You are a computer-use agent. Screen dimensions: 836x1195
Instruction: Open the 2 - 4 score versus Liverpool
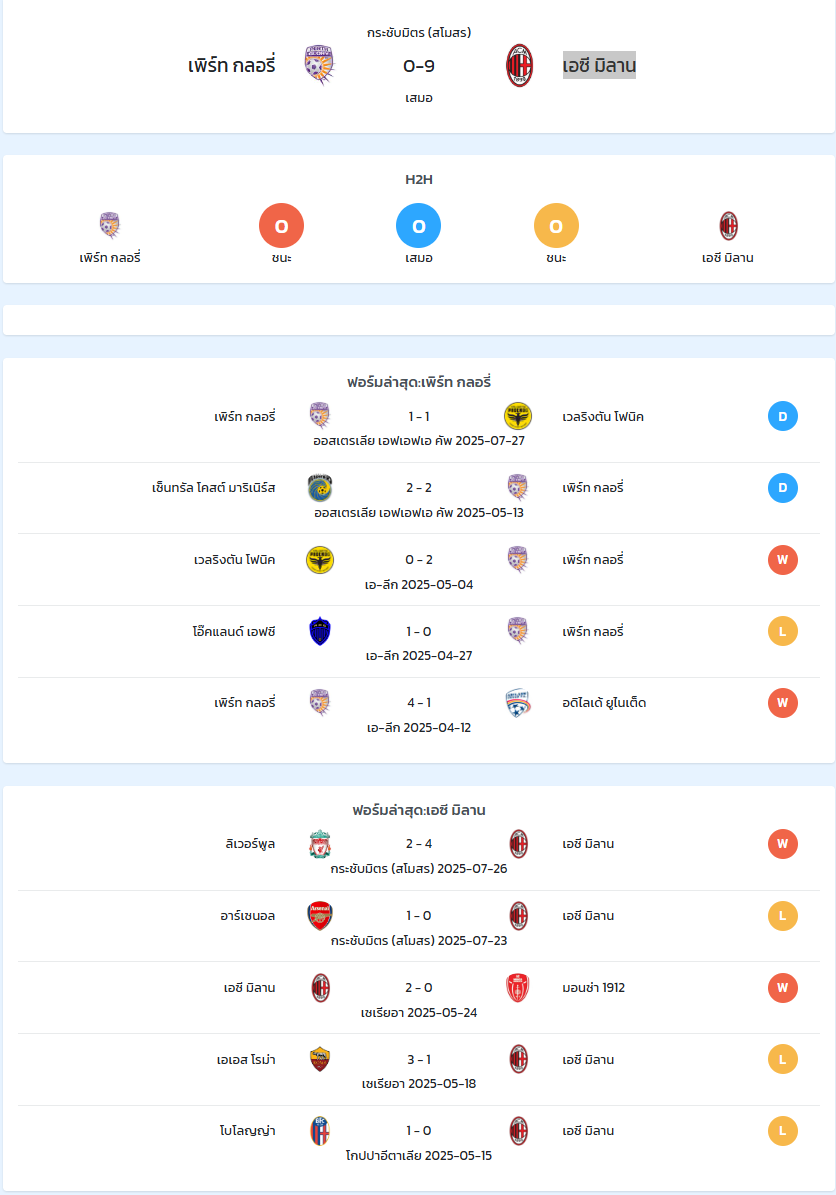coord(419,844)
